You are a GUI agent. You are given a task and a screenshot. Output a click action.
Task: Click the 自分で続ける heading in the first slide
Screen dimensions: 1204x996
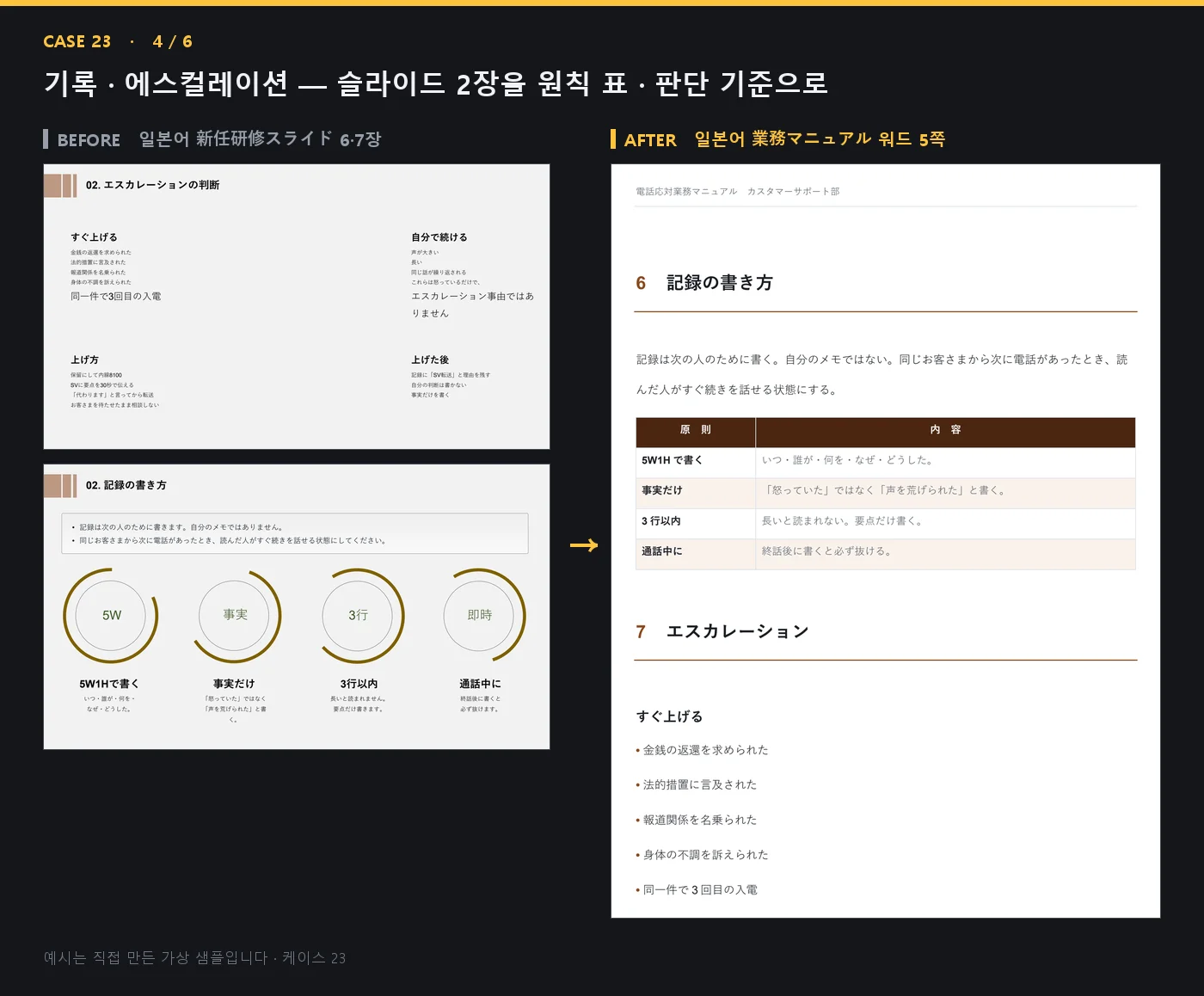[439, 237]
